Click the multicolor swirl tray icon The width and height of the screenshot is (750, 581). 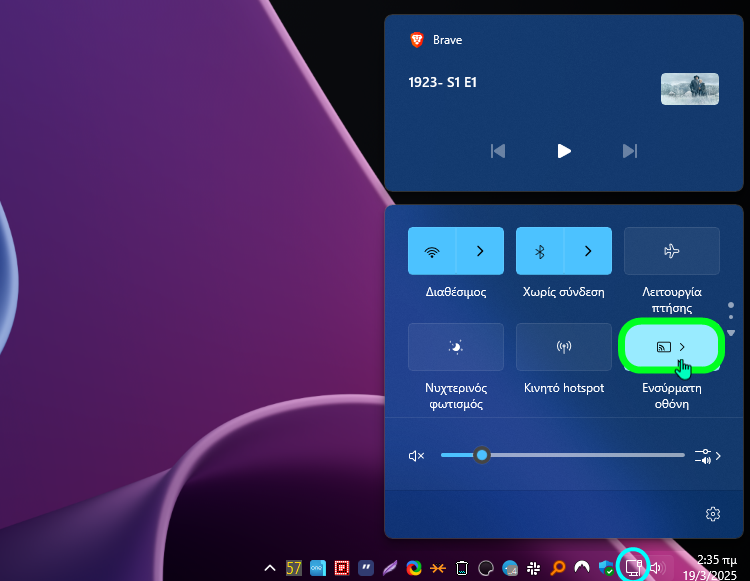click(x=414, y=568)
